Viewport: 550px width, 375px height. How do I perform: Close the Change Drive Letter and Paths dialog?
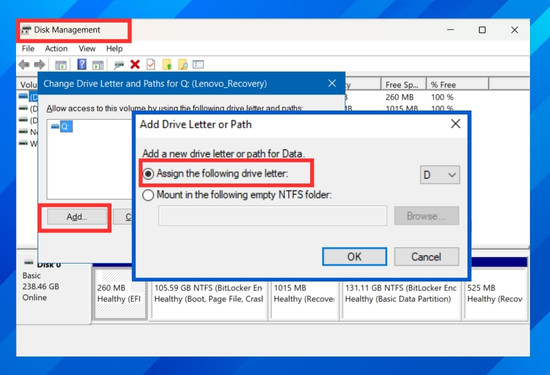point(332,83)
